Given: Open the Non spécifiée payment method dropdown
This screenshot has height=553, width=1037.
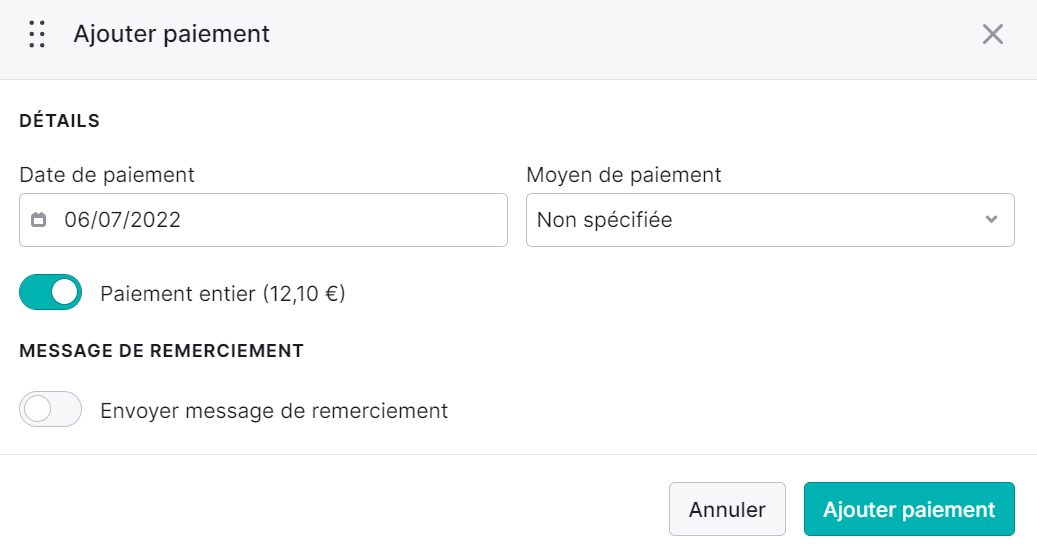Looking at the screenshot, I should pos(770,220).
